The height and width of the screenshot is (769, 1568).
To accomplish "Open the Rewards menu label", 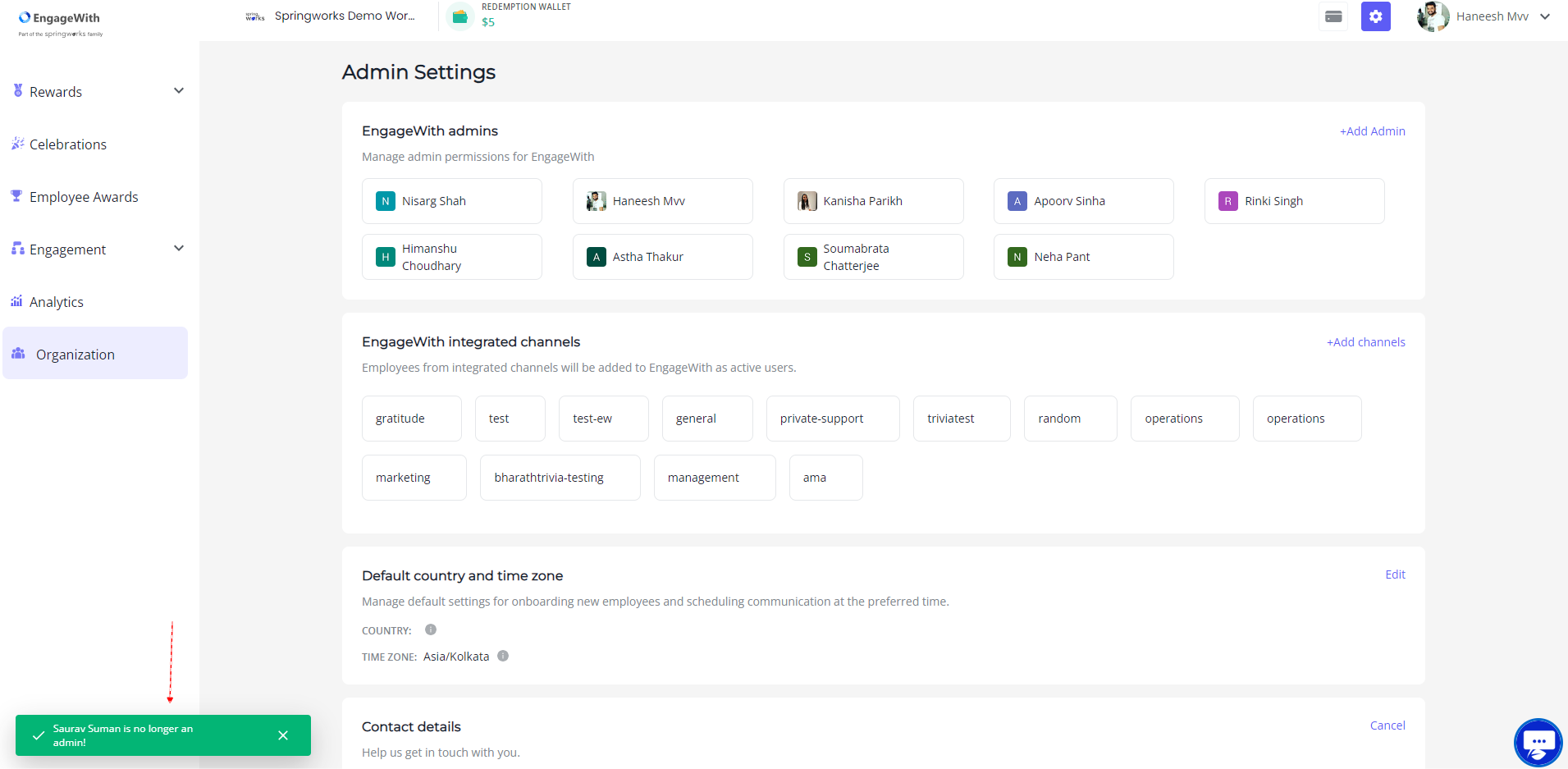I will 56,92.
